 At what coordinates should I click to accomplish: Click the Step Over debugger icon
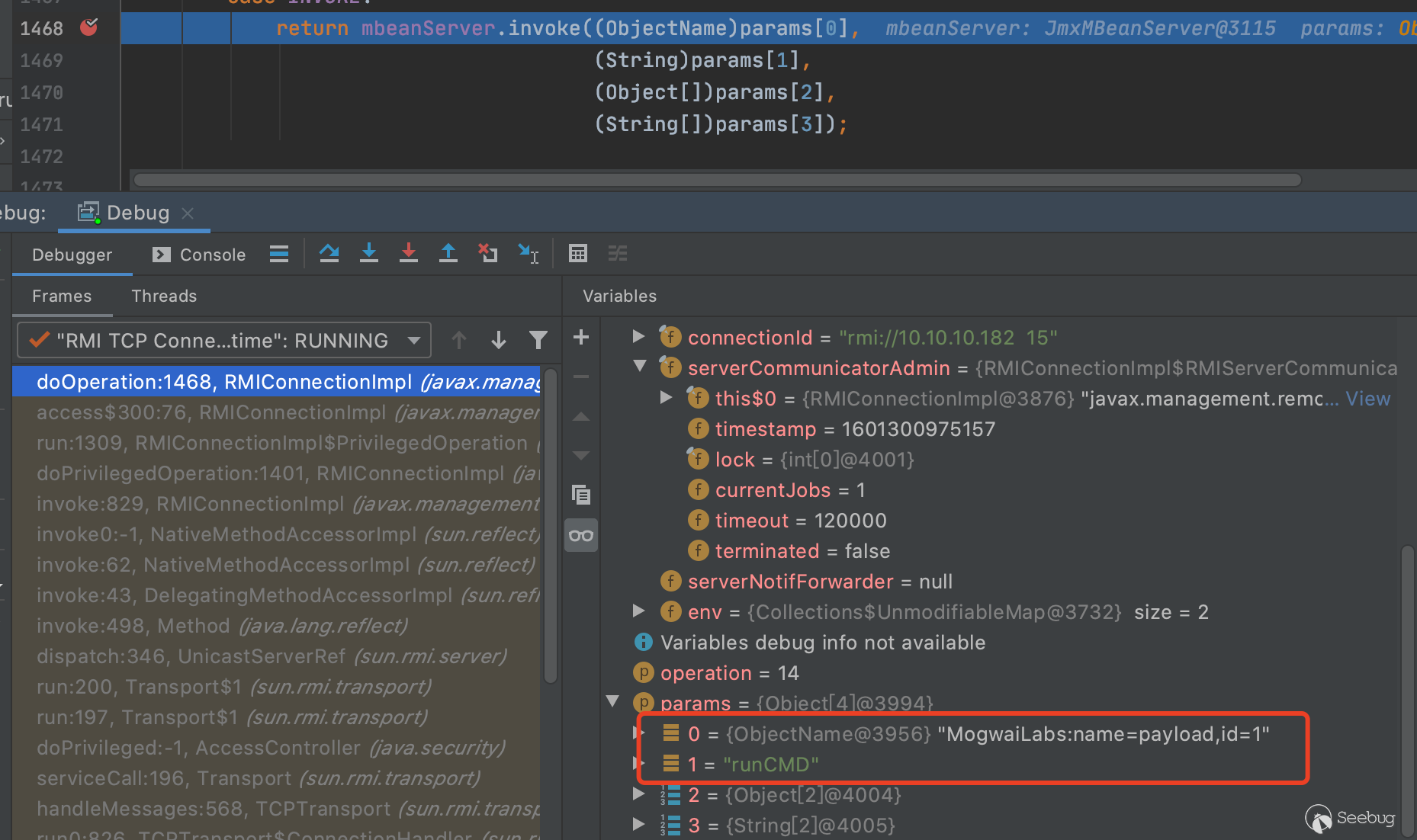pos(329,254)
